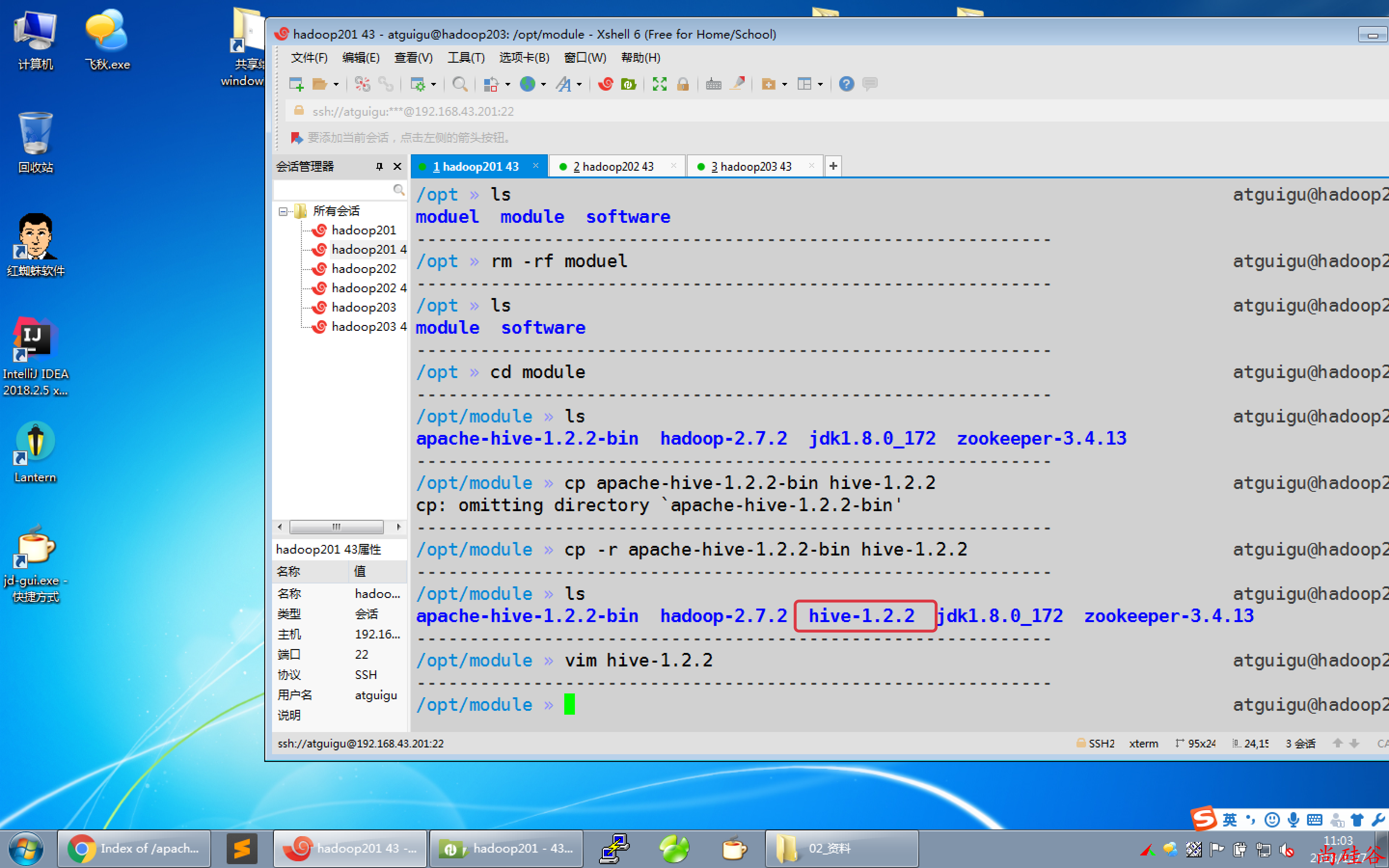
Task: Click session tree horizontal scrollbar thumb
Action: (336, 527)
